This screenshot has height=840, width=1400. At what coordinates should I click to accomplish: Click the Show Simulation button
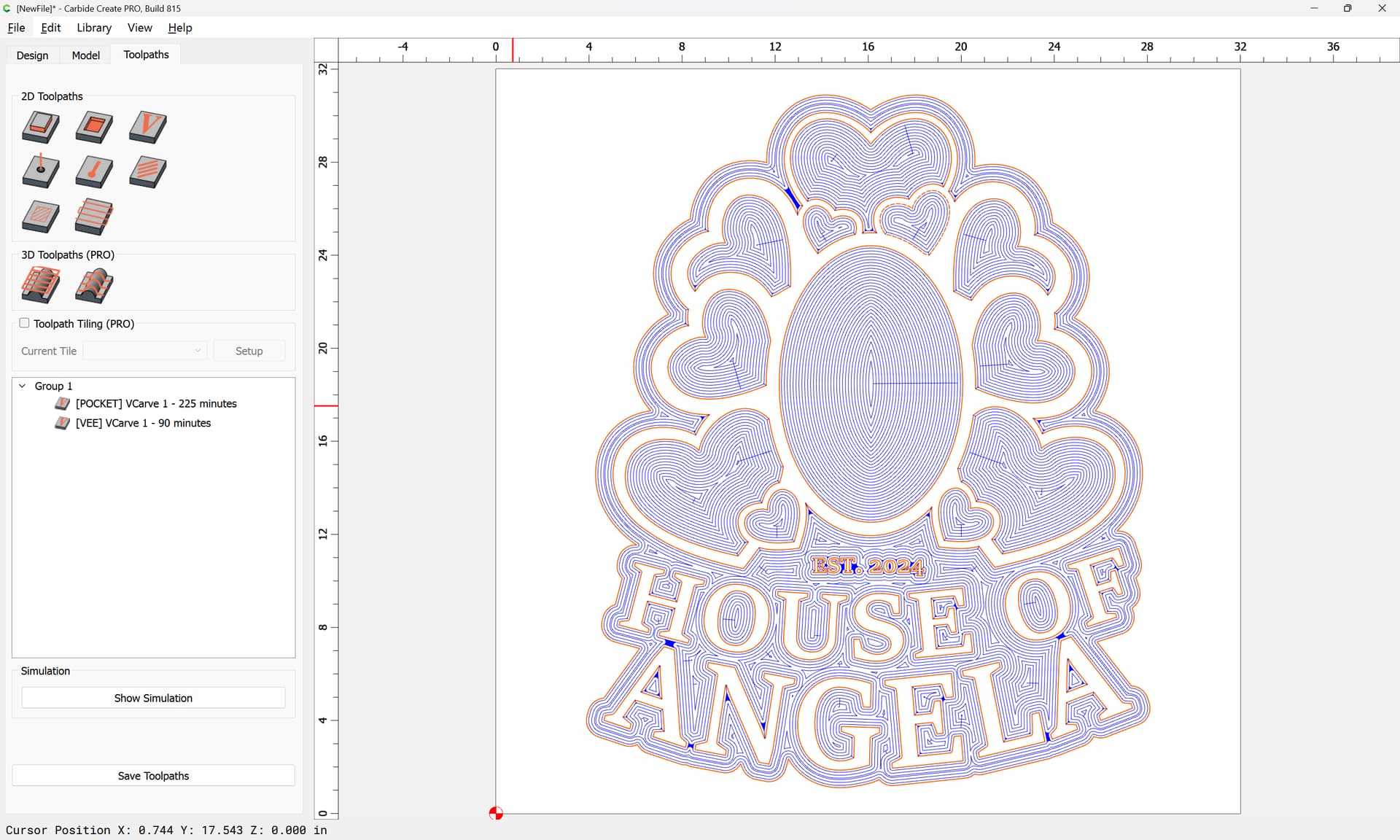153,698
